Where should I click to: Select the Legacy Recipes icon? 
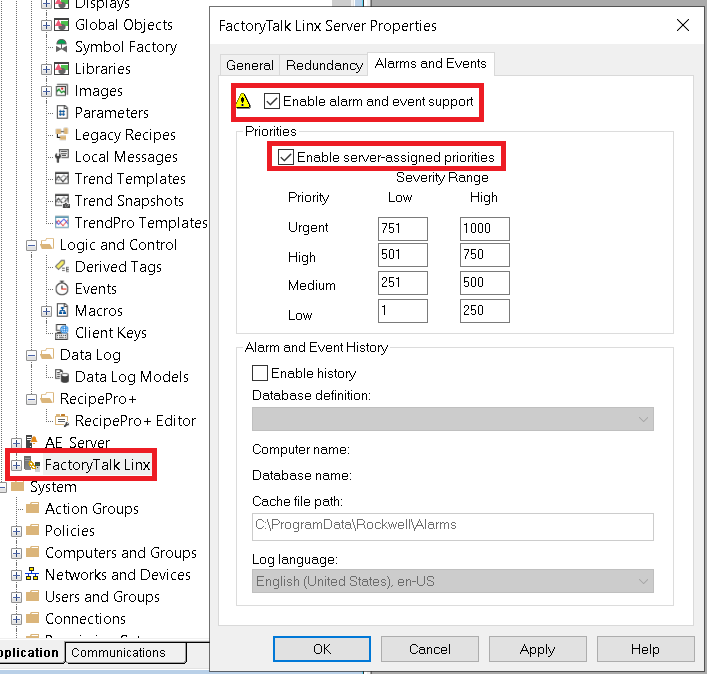[x=62, y=134]
